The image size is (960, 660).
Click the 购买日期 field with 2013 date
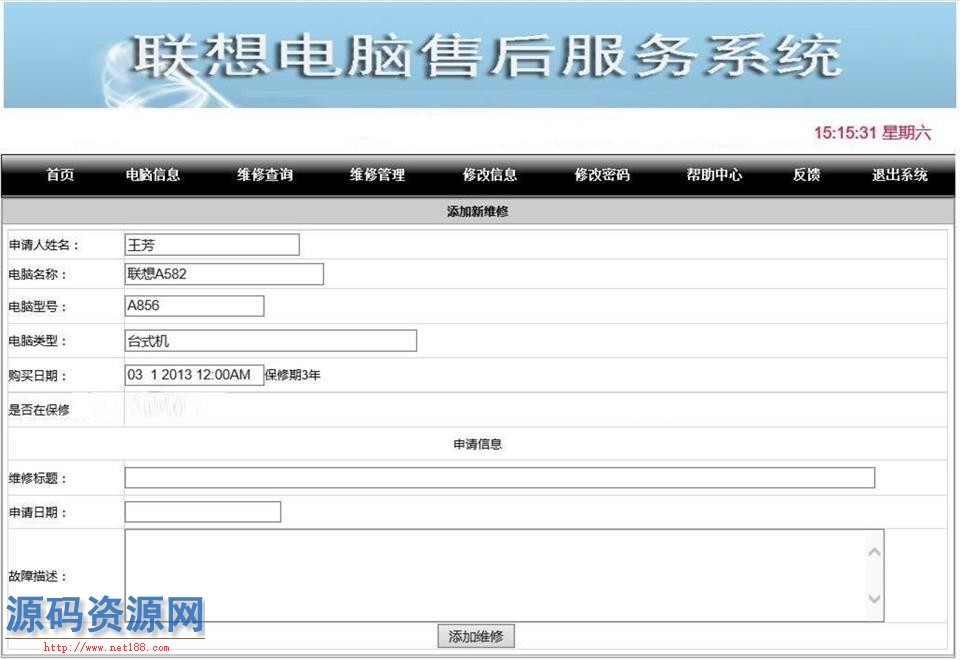194,375
